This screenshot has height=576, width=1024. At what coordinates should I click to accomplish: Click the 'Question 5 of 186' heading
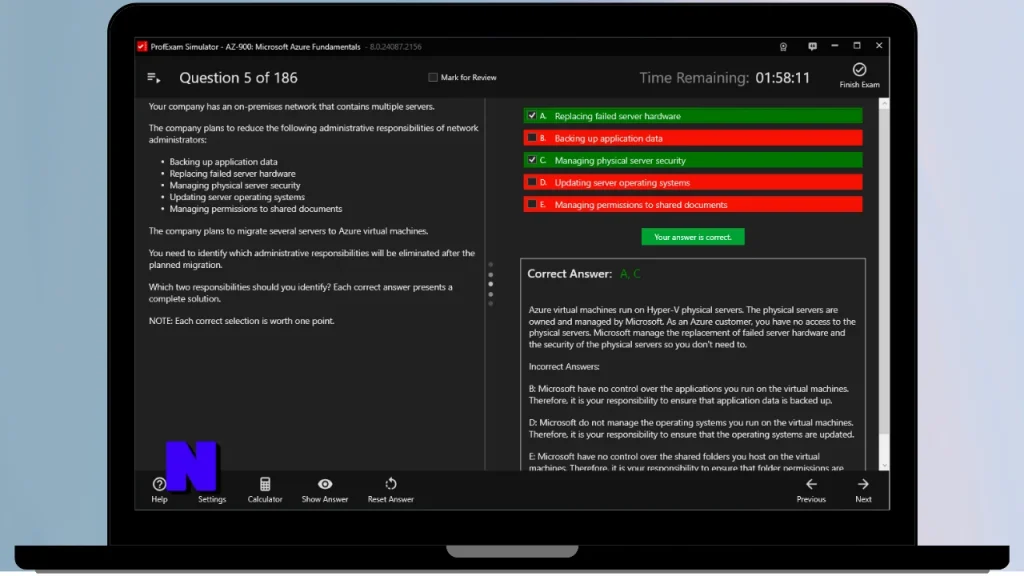point(238,78)
